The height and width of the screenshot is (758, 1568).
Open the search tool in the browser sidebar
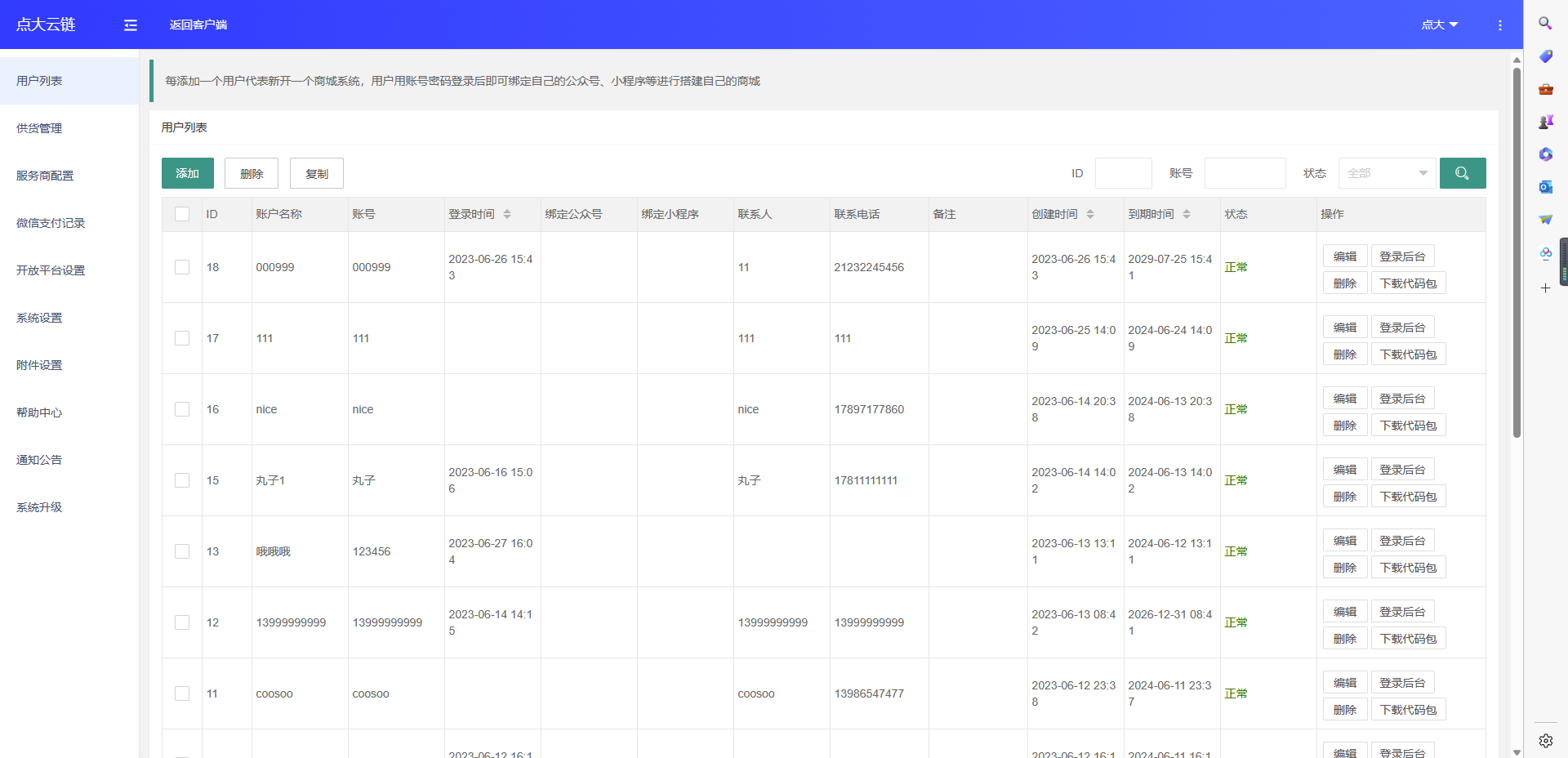pos(1545,23)
